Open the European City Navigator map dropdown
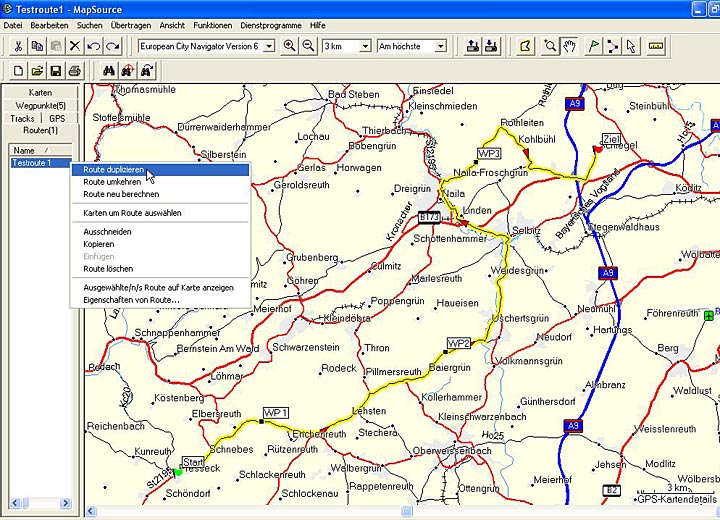Screen dimensions: 720x520 (268, 46)
